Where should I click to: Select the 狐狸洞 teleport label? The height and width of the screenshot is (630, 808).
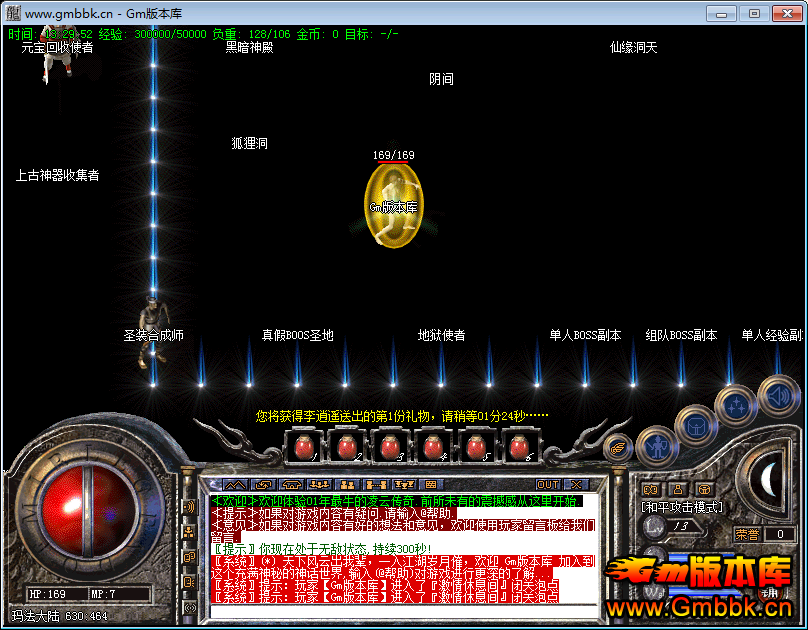[x=249, y=143]
